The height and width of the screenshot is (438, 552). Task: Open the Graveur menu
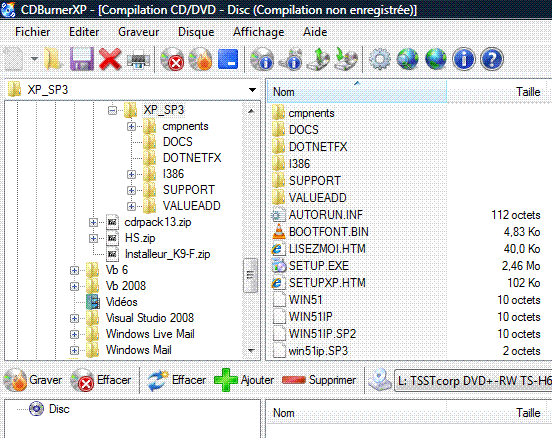(139, 32)
